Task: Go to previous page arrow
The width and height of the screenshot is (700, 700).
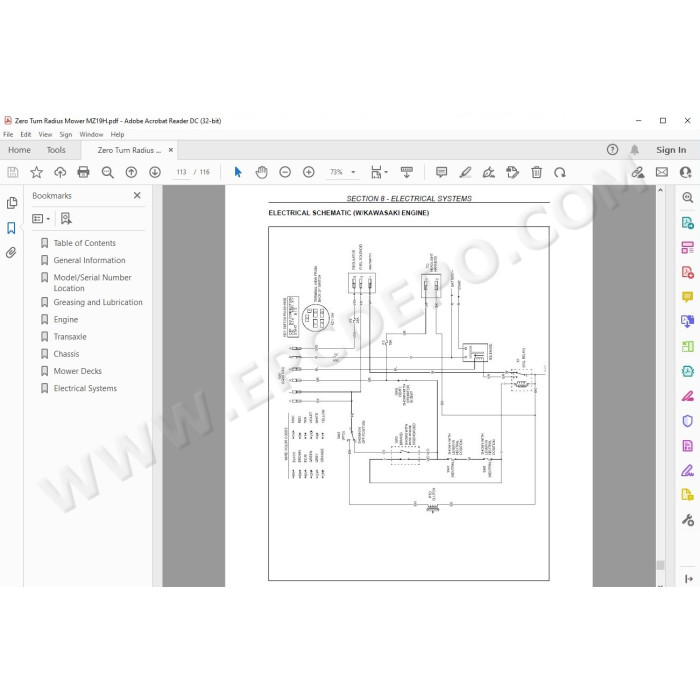Action: point(131,172)
